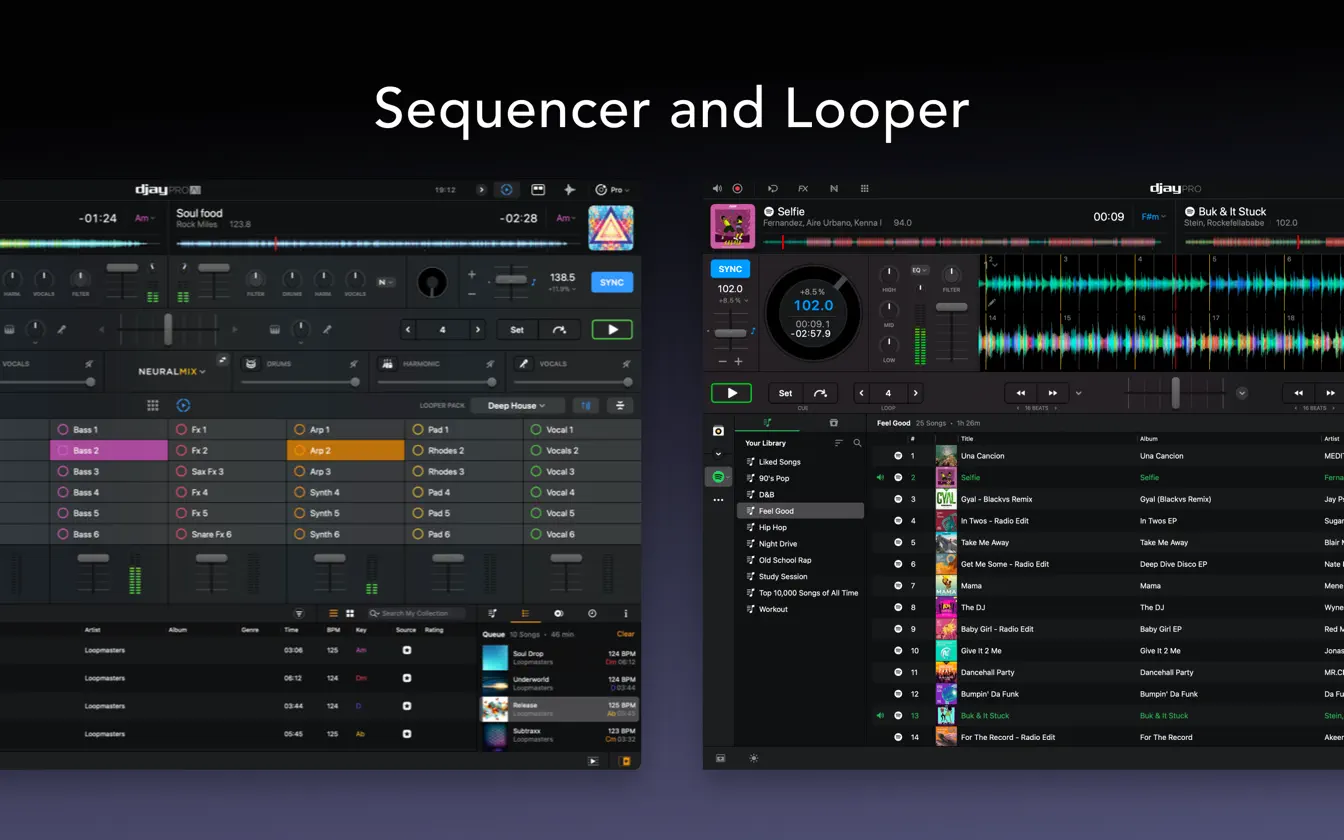Click Clear in the Queue panel
The image size is (1344, 840).
coord(626,634)
